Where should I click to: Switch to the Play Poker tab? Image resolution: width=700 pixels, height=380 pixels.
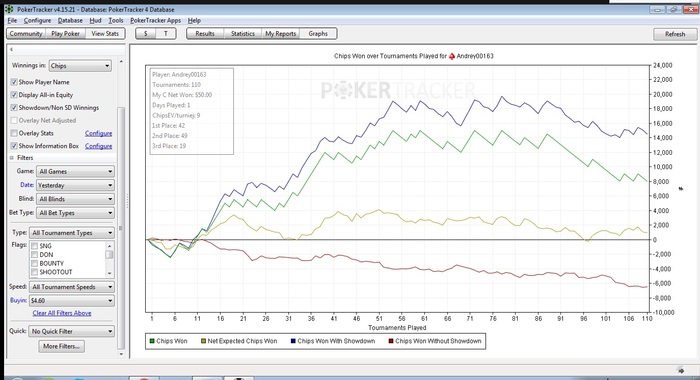click(x=66, y=33)
